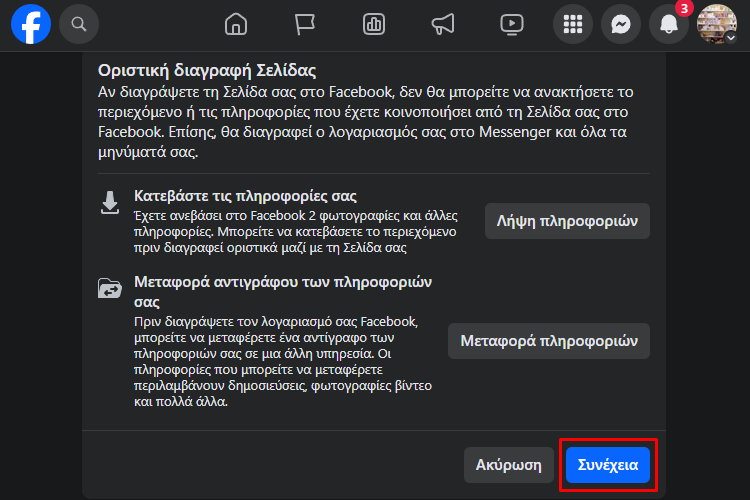
Task: Open the Insights bar chart icon
Action: (x=374, y=24)
